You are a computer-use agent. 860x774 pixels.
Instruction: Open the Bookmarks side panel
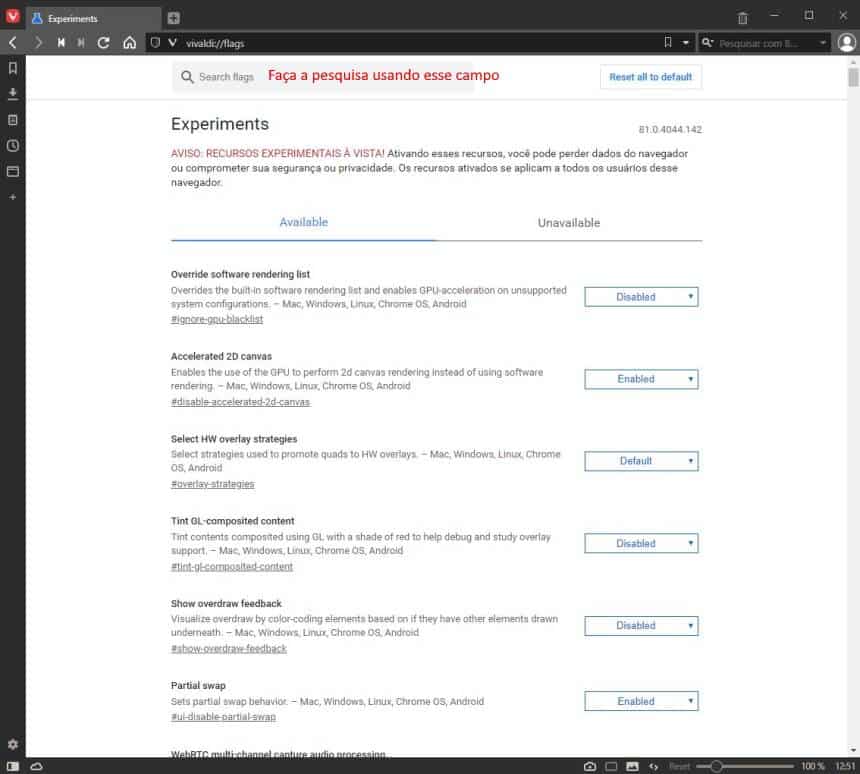pos(13,68)
